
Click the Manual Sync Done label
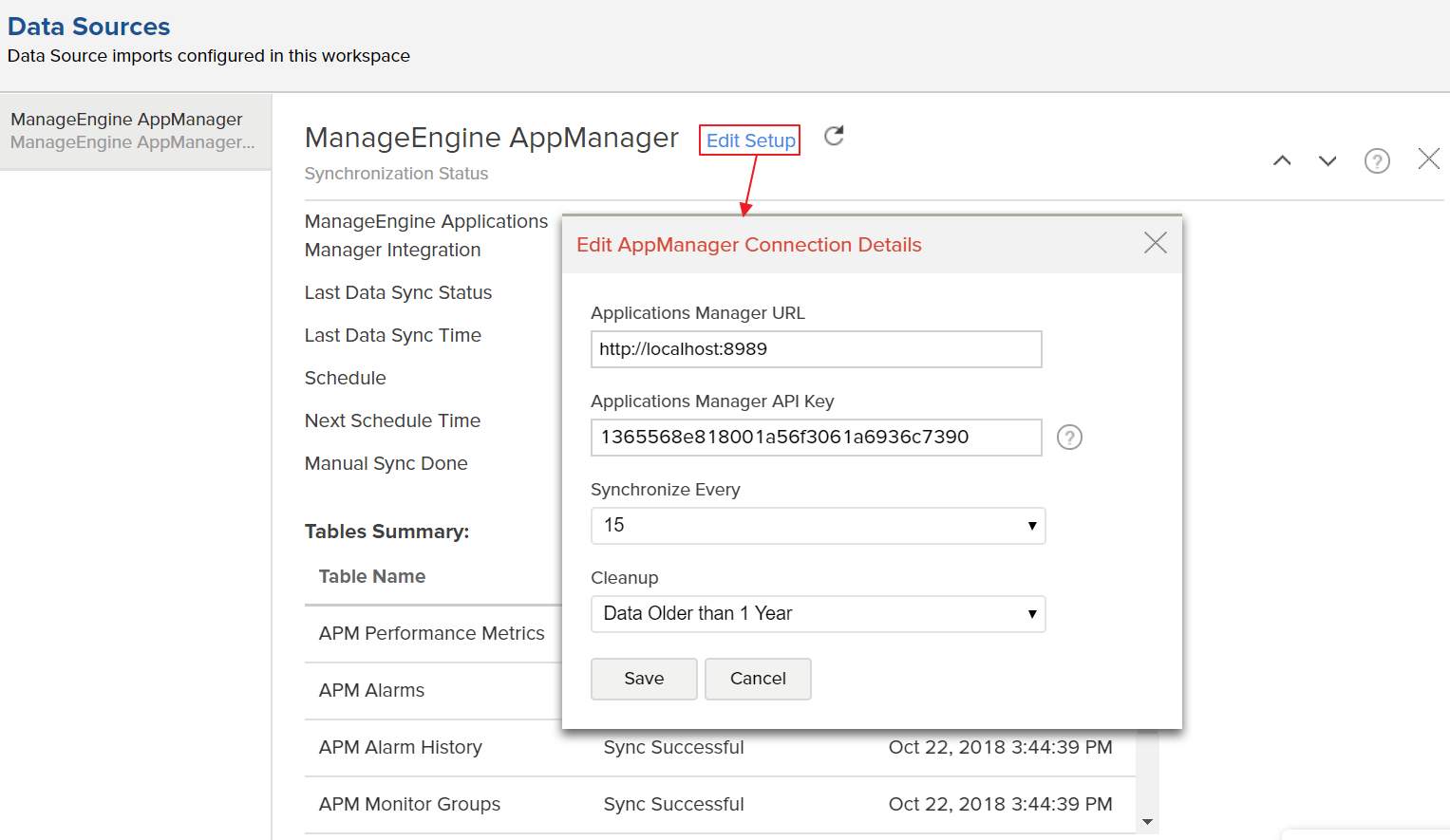pos(386,463)
